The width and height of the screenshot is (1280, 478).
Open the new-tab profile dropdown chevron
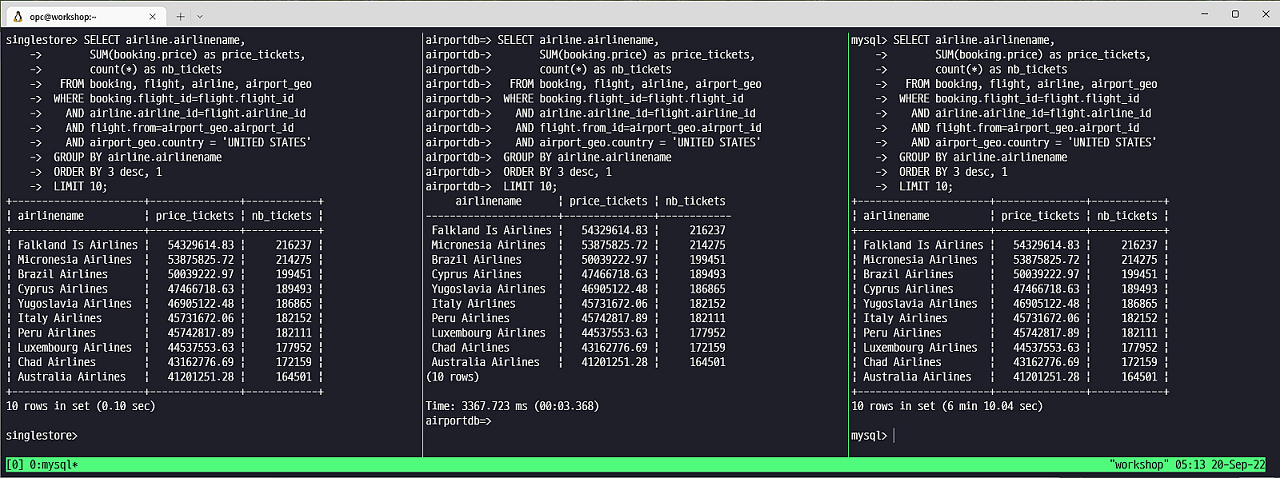200,16
